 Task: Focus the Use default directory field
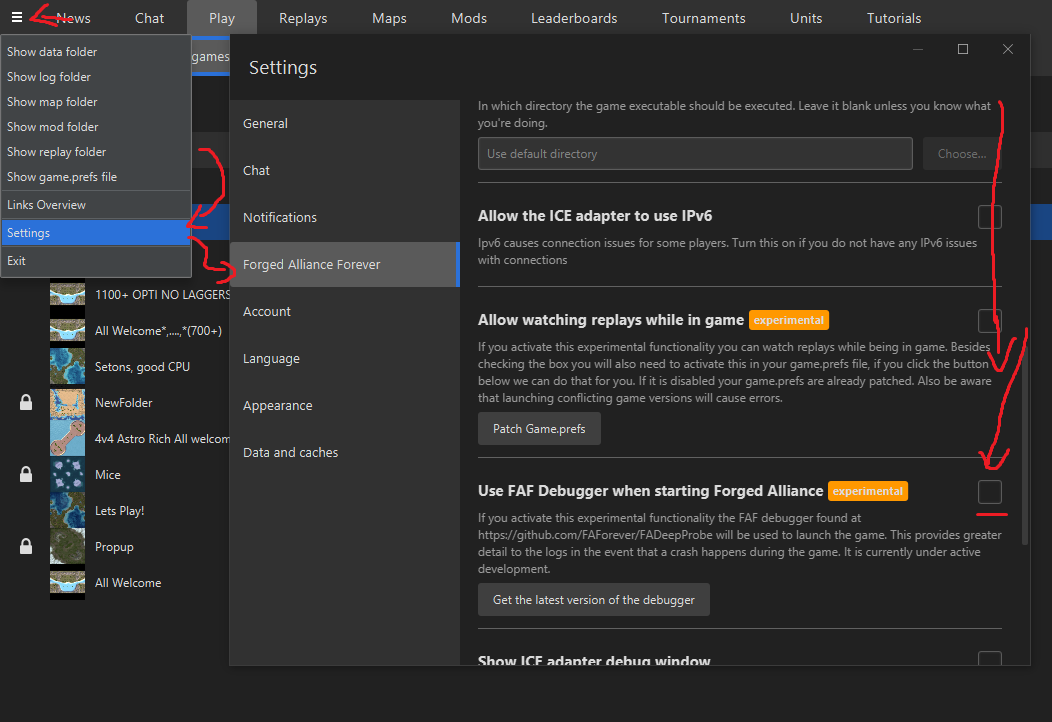pos(695,154)
